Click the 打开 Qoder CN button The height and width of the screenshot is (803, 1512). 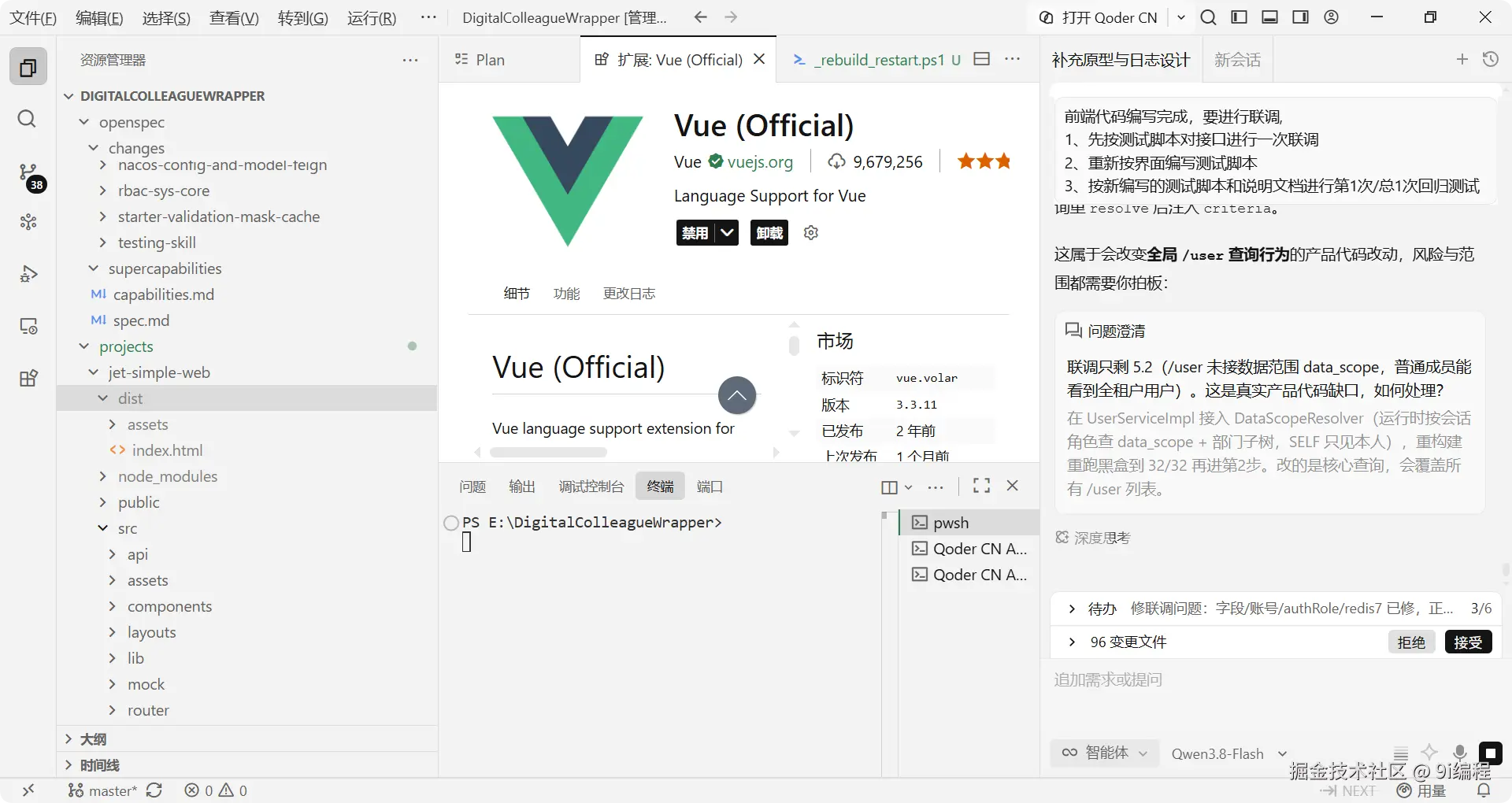[x=1099, y=17]
